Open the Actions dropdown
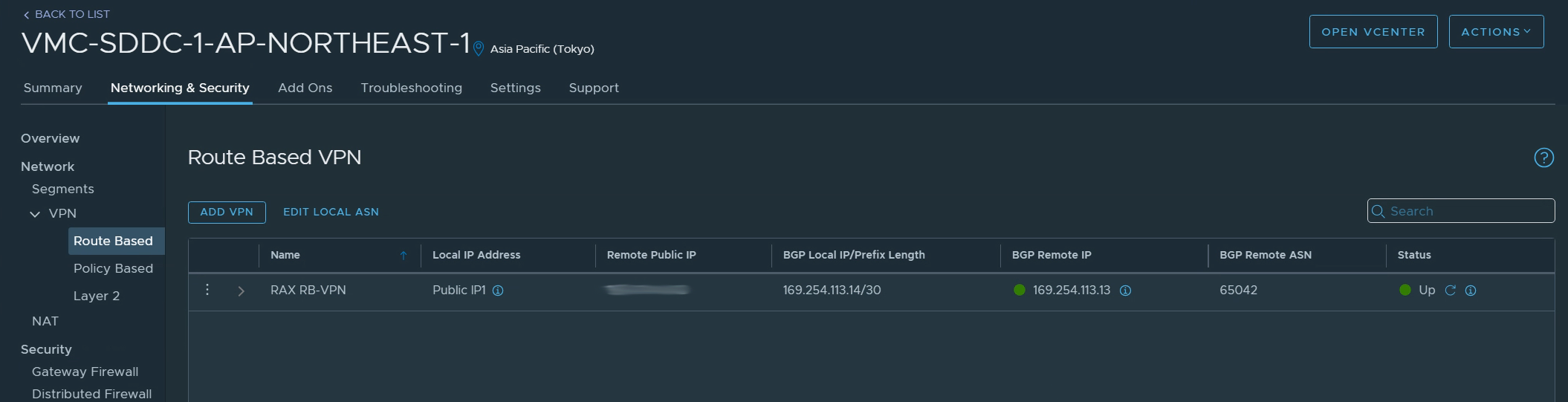The width and height of the screenshot is (1568, 402). [x=1496, y=32]
